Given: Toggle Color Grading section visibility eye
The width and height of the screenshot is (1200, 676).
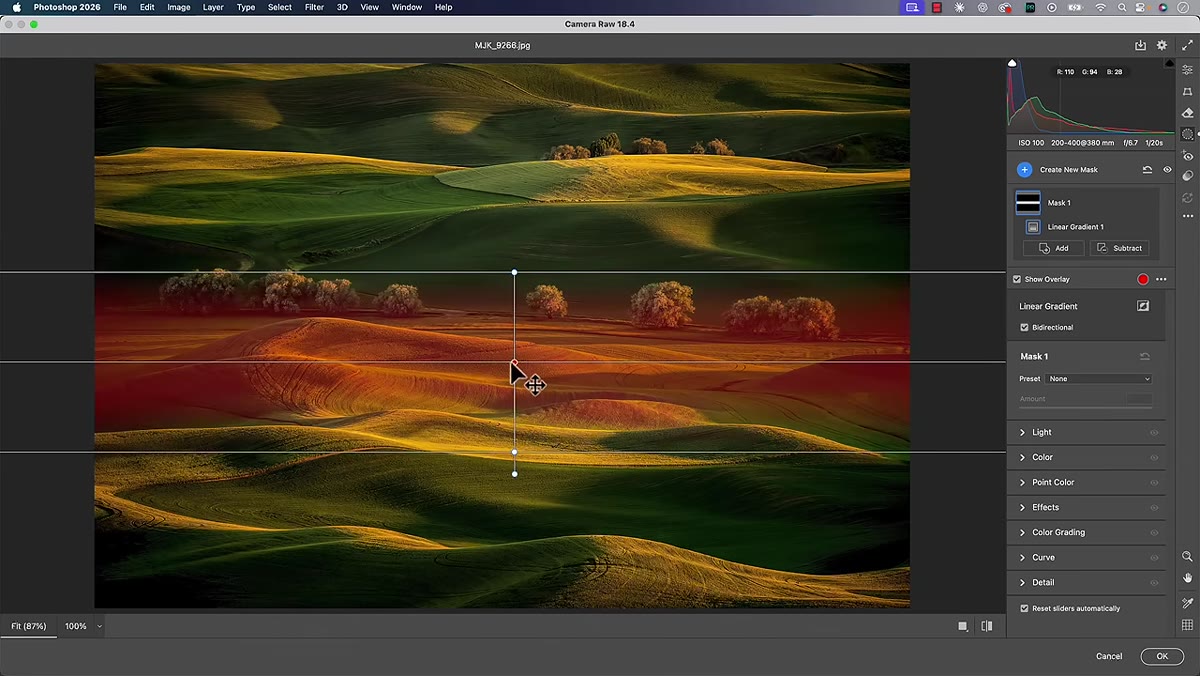Looking at the screenshot, I should tap(1154, 532).
